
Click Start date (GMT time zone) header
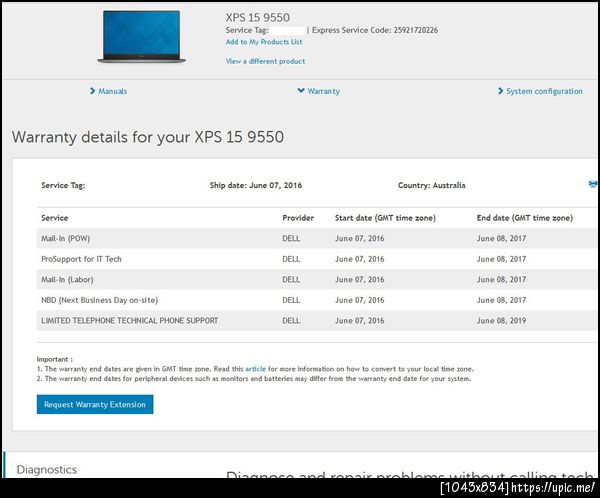pos(385,218)
